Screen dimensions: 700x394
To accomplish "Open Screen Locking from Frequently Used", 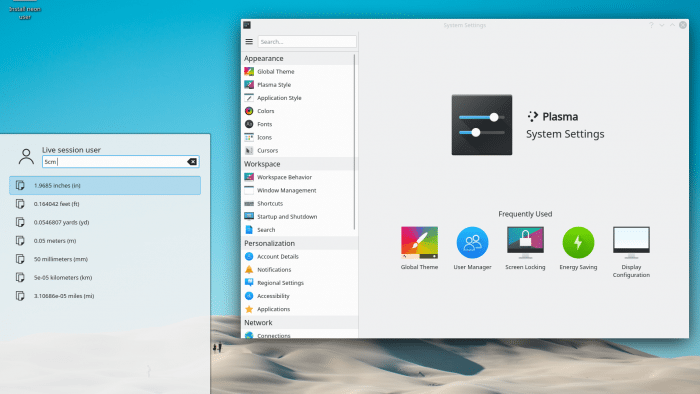I will (525, 248).
